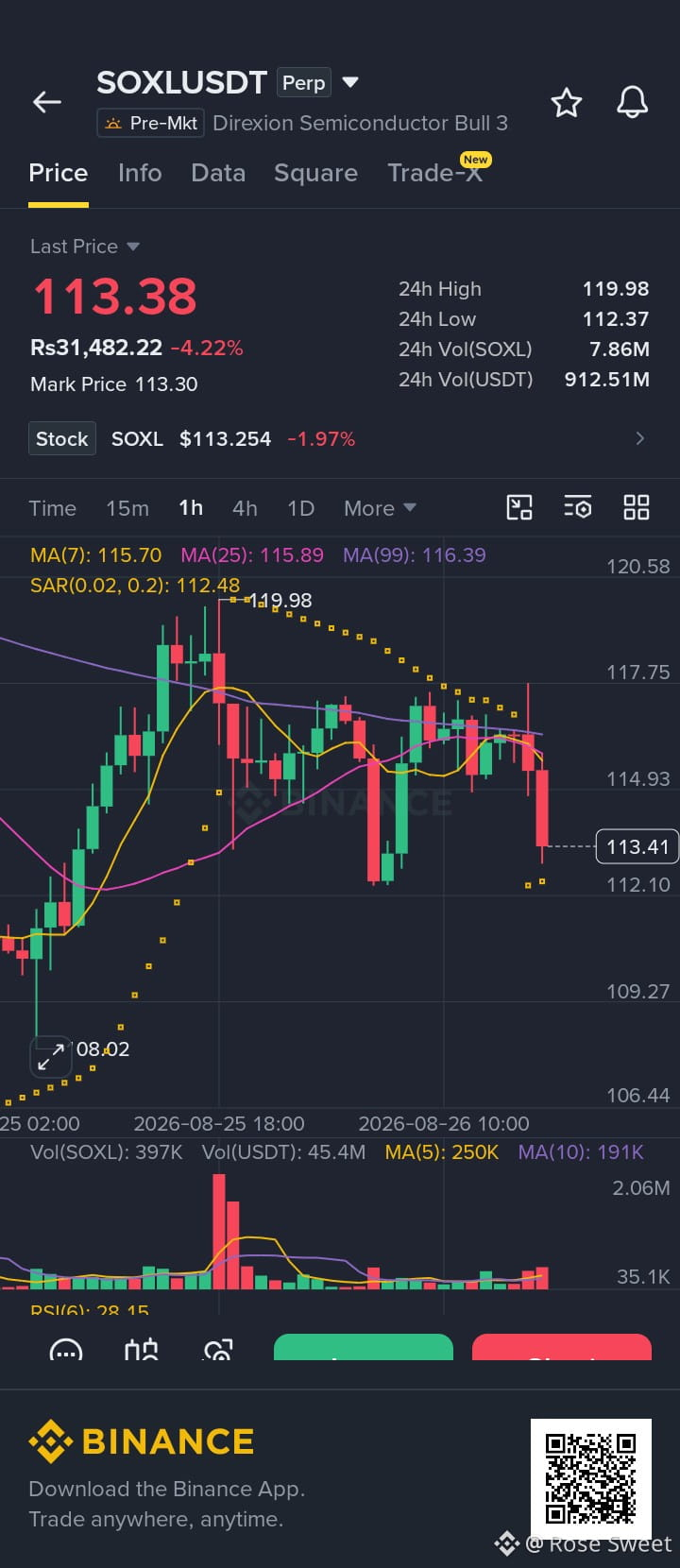
Task: Tap the current price tag 113.41
Action: (637, 846)
